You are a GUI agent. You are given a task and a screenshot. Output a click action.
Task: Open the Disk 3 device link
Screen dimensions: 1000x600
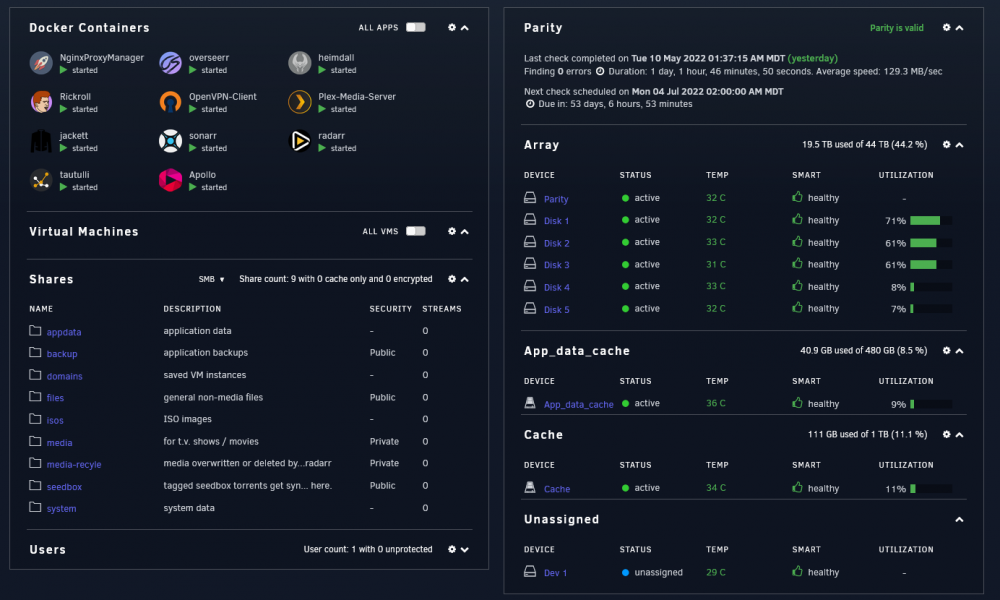(x=557, y=265)
